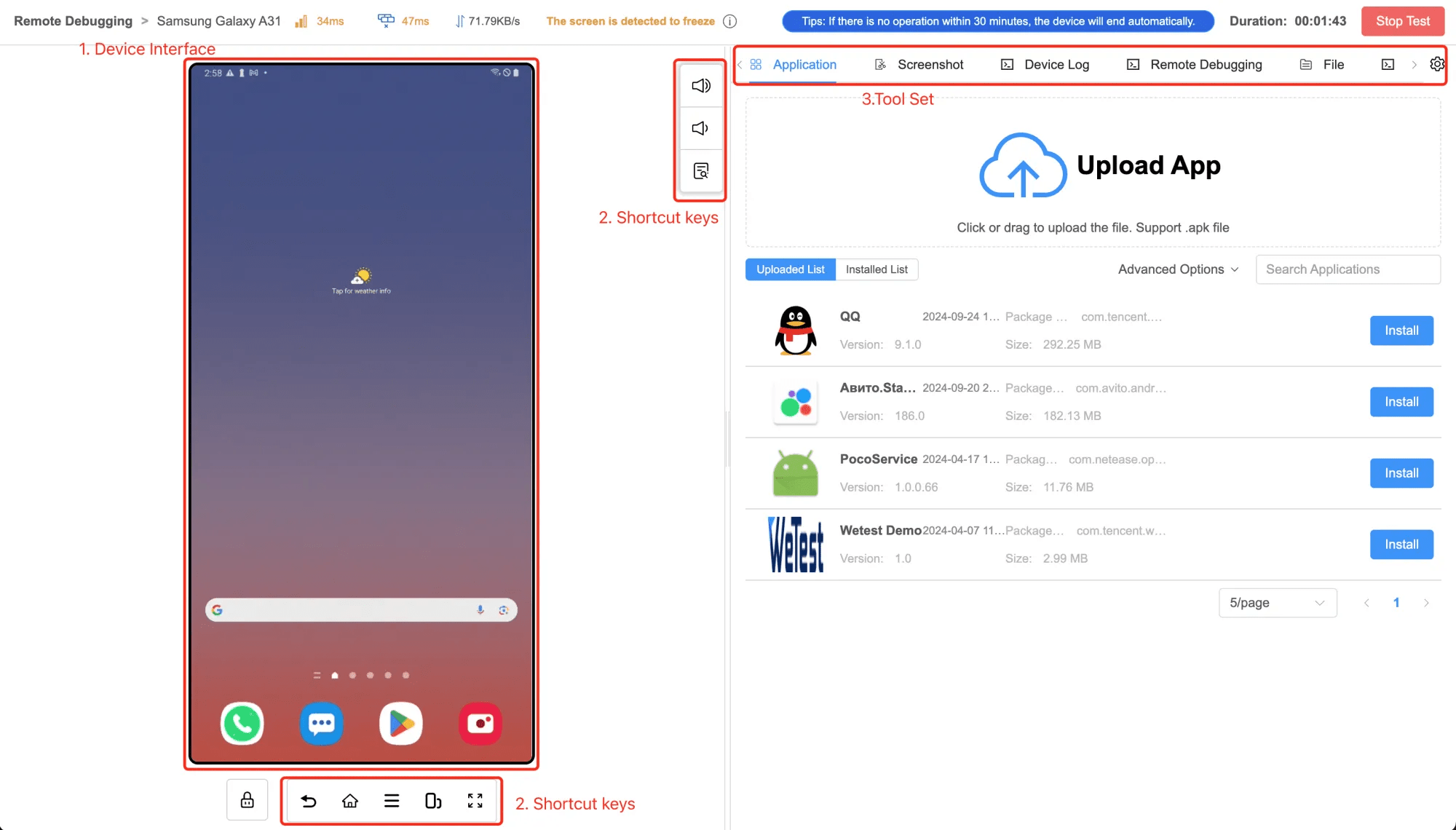
Task: Enter fullscreen device view
Action: click(x=475, y=801)
